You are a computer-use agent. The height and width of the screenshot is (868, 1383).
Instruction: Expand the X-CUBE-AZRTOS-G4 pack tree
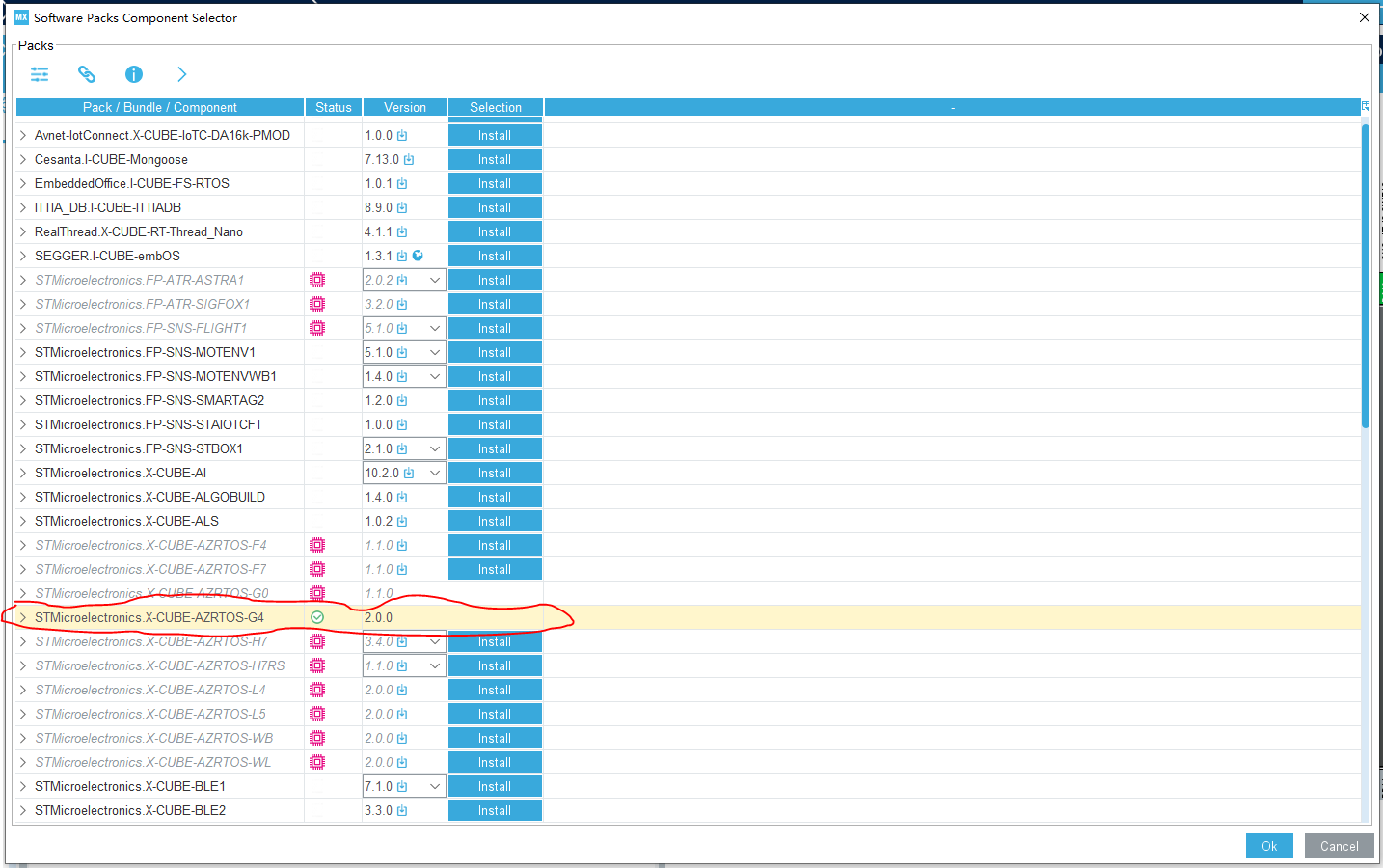(x=23, y=617)
